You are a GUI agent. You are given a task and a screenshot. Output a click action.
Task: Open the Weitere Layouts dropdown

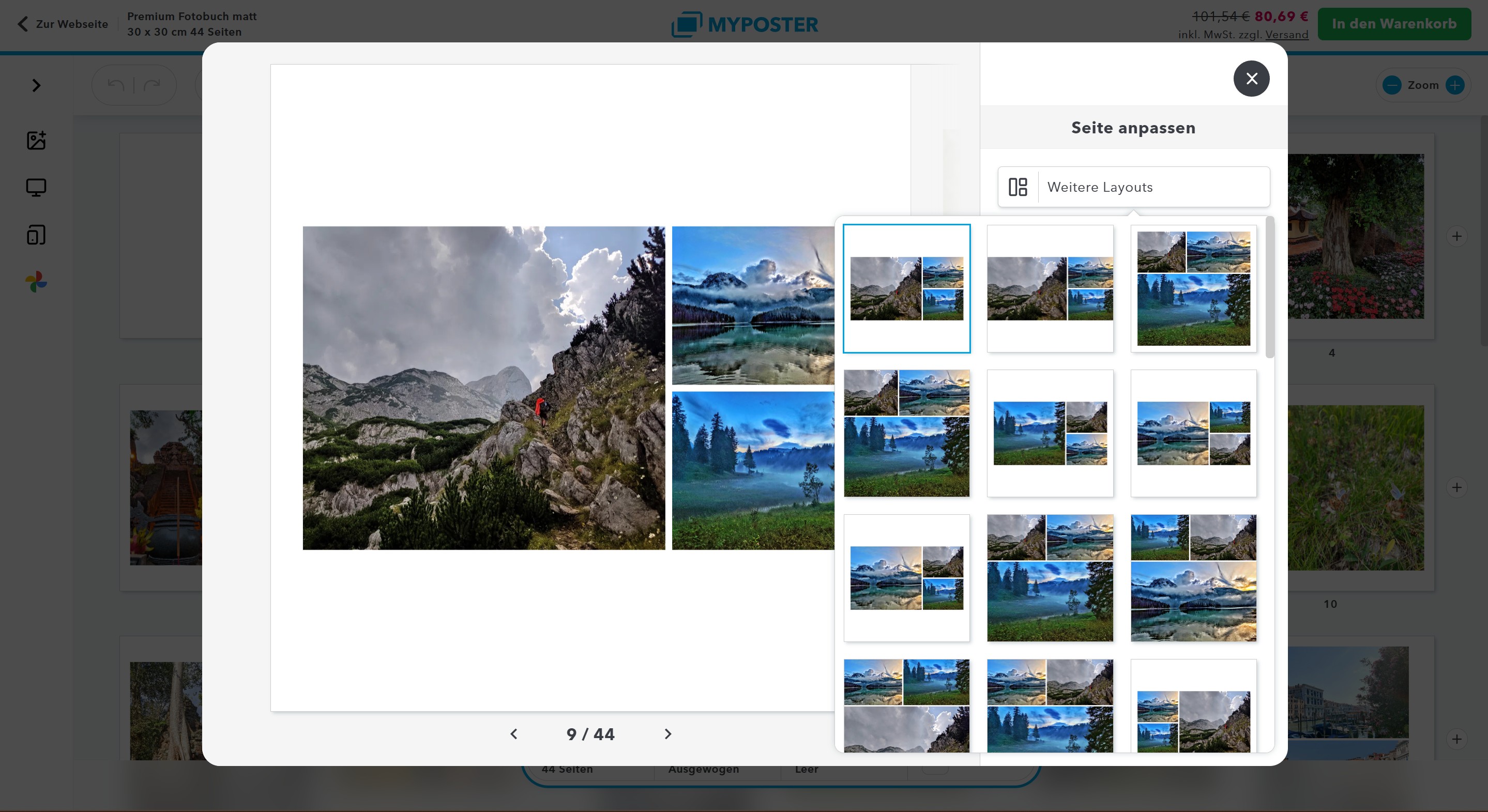pos(1133,187)
